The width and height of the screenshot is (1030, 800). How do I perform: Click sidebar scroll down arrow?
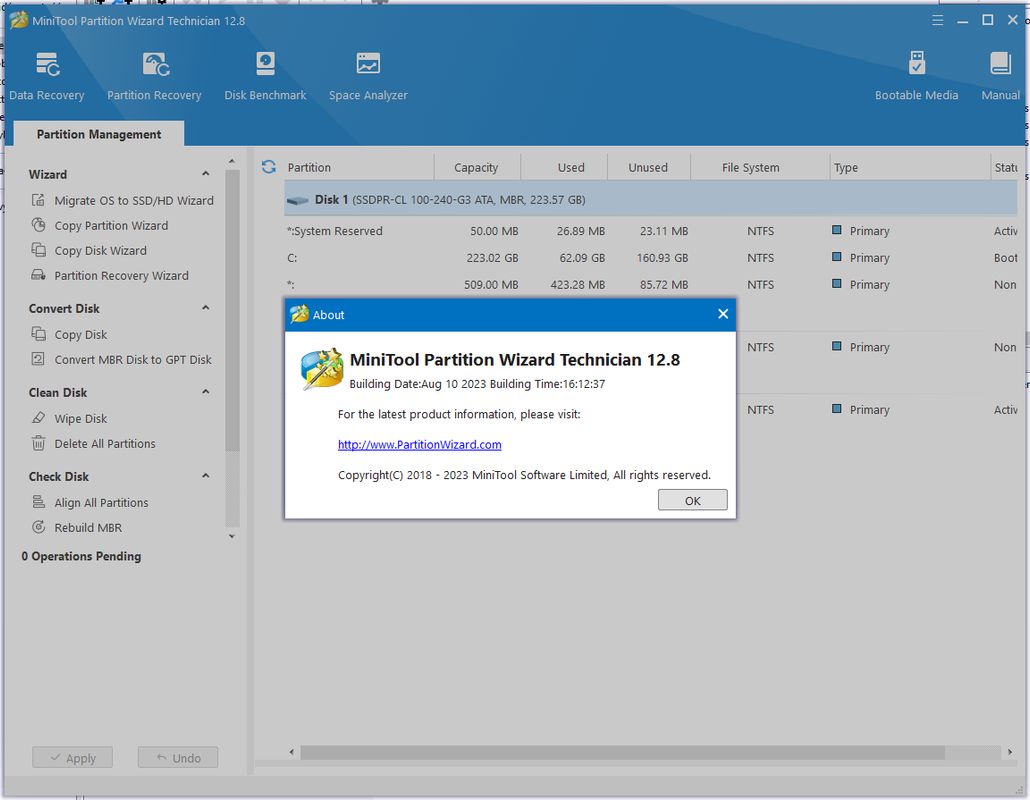[232, 537]
